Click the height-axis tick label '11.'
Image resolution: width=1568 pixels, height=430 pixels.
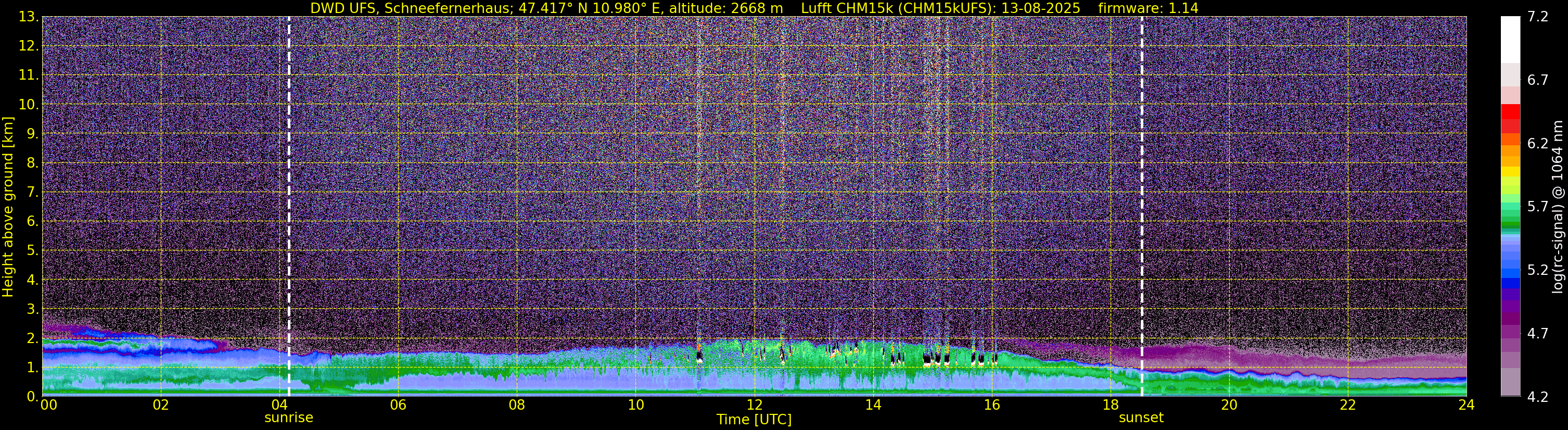tap(29, 75)
